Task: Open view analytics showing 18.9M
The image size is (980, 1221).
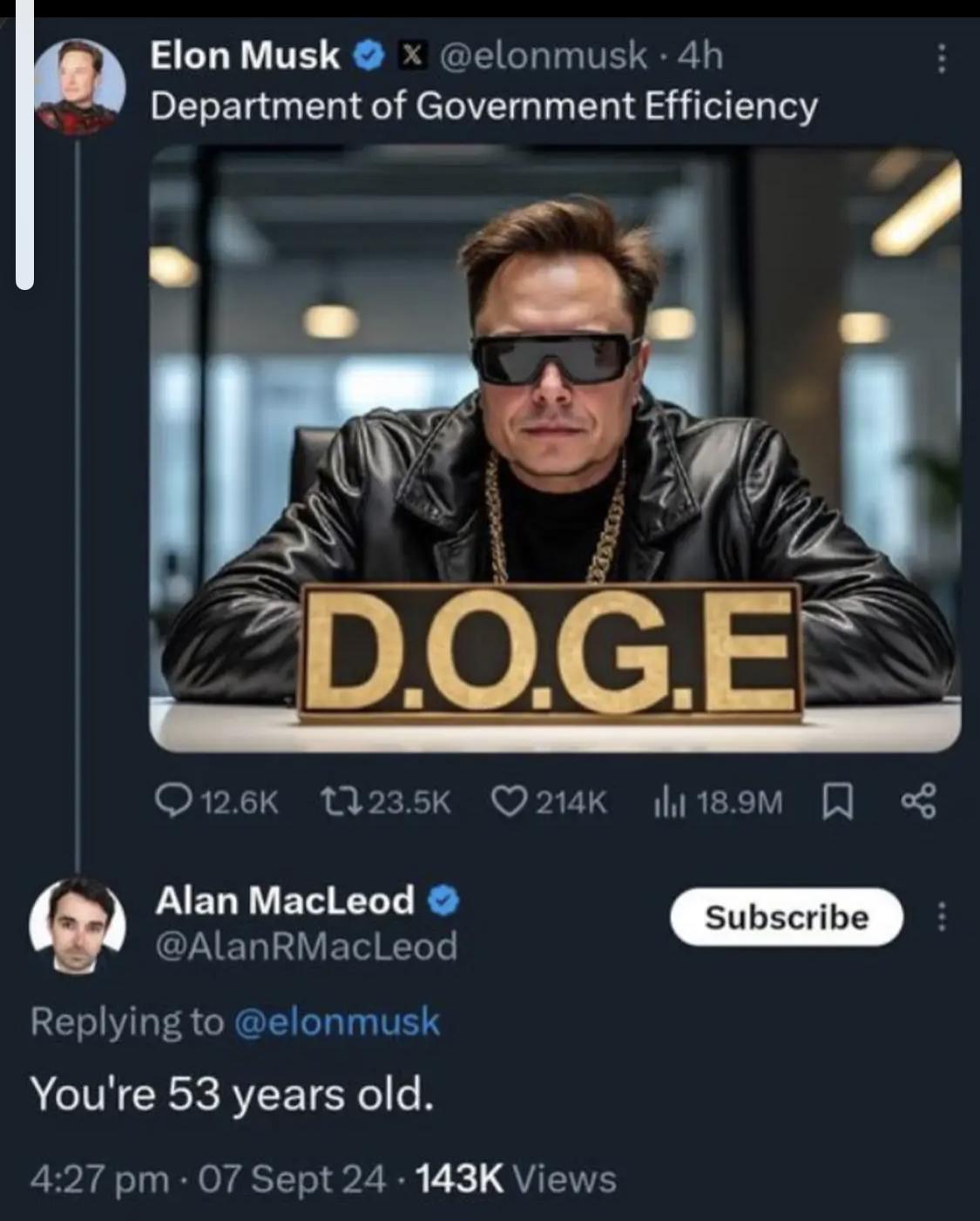Action: pyautogui.click(x=666, y=801)
